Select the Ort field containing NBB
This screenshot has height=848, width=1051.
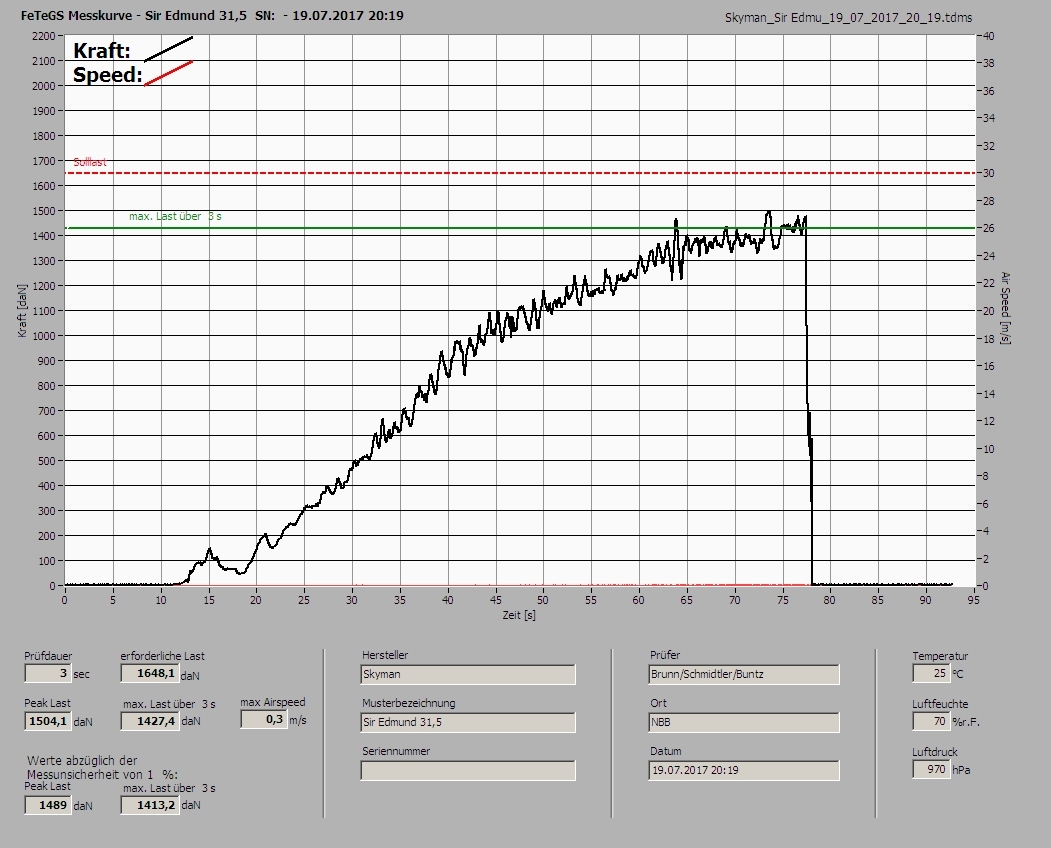[x=744, y=723]
